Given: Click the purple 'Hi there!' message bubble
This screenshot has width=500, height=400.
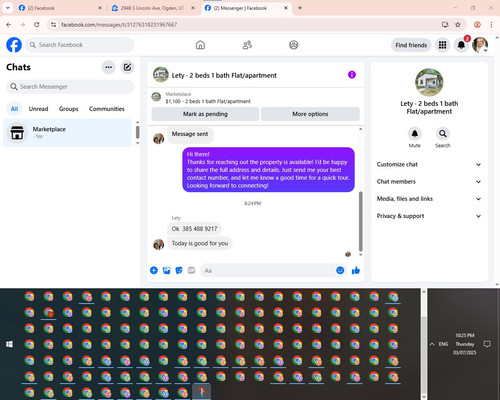Looking at the screenshot, I should (268, 170).
